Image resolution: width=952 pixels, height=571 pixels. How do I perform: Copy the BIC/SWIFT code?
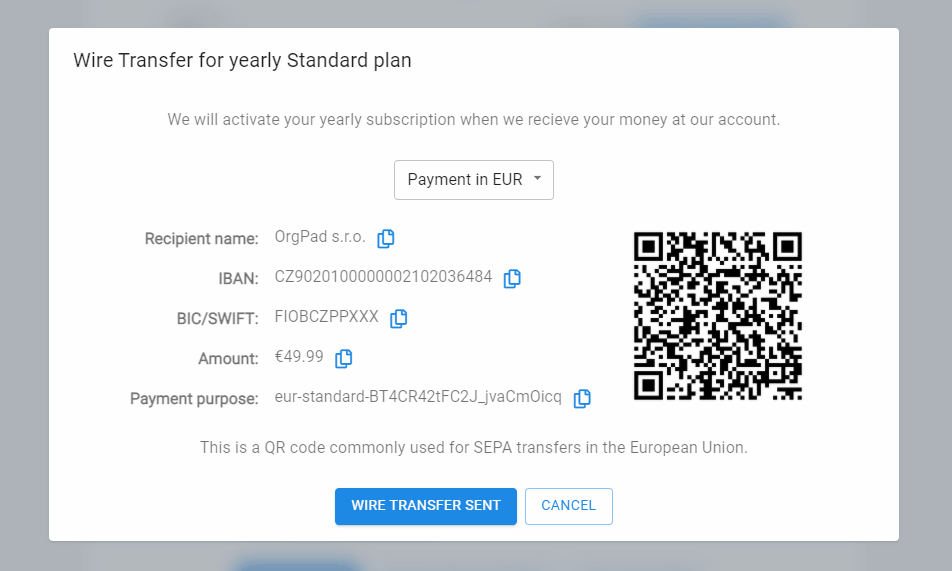pos(398,318)
